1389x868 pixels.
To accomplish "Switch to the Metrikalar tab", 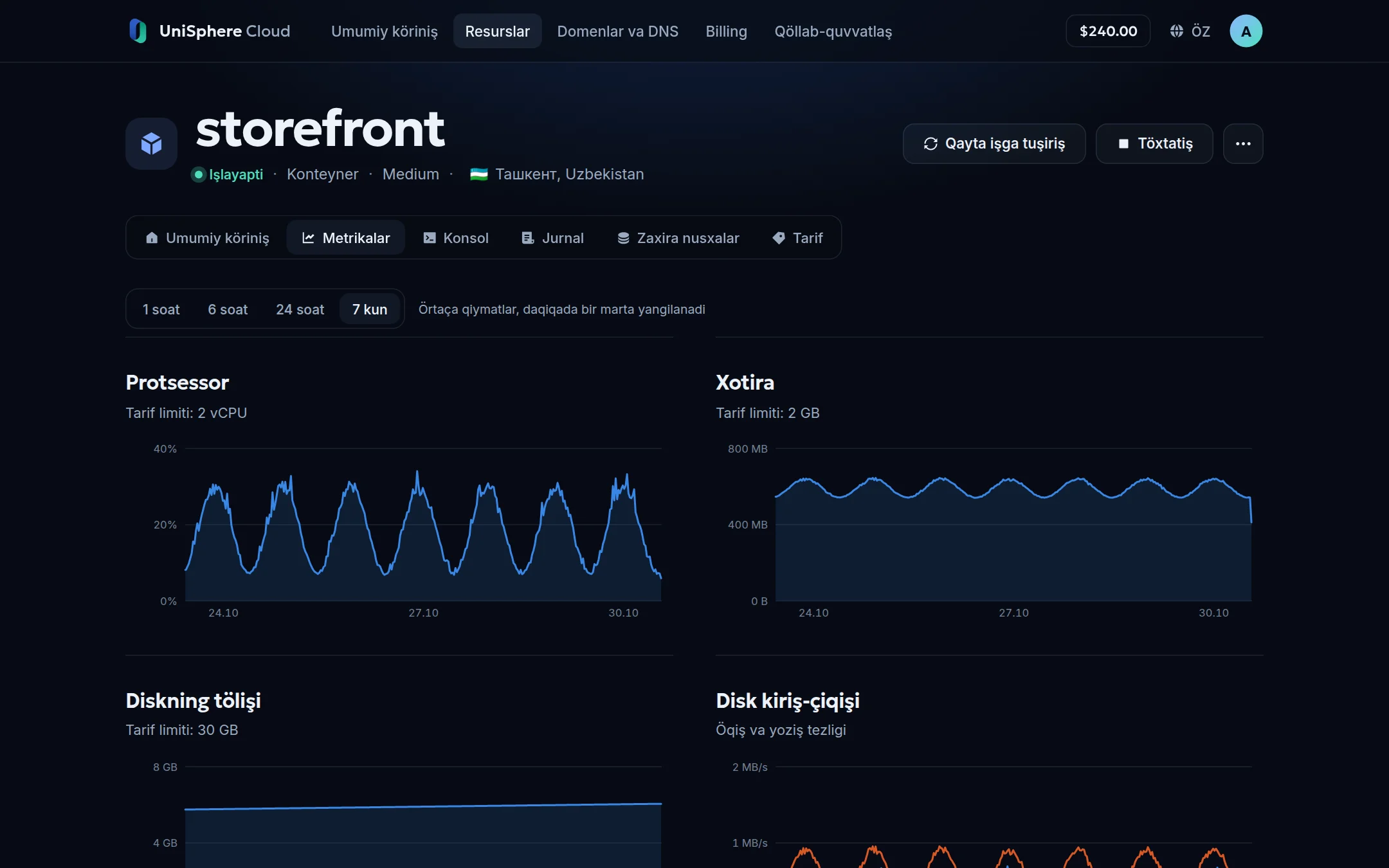I will coord(346,238).
